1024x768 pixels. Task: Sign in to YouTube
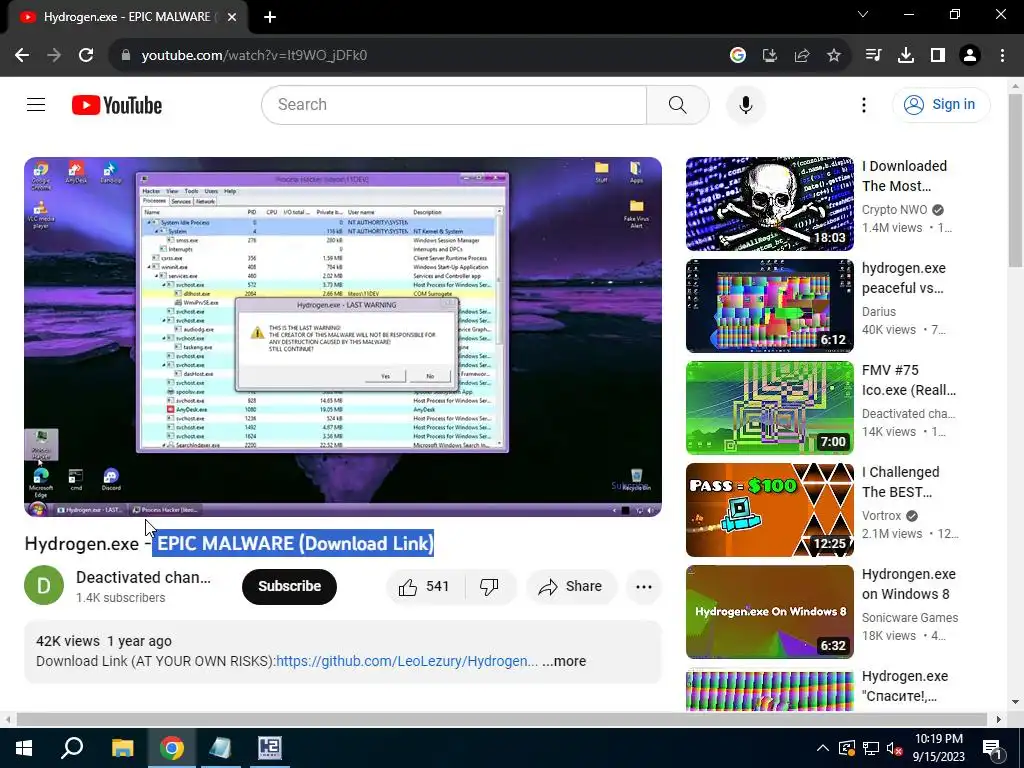(x=941, y=104)
